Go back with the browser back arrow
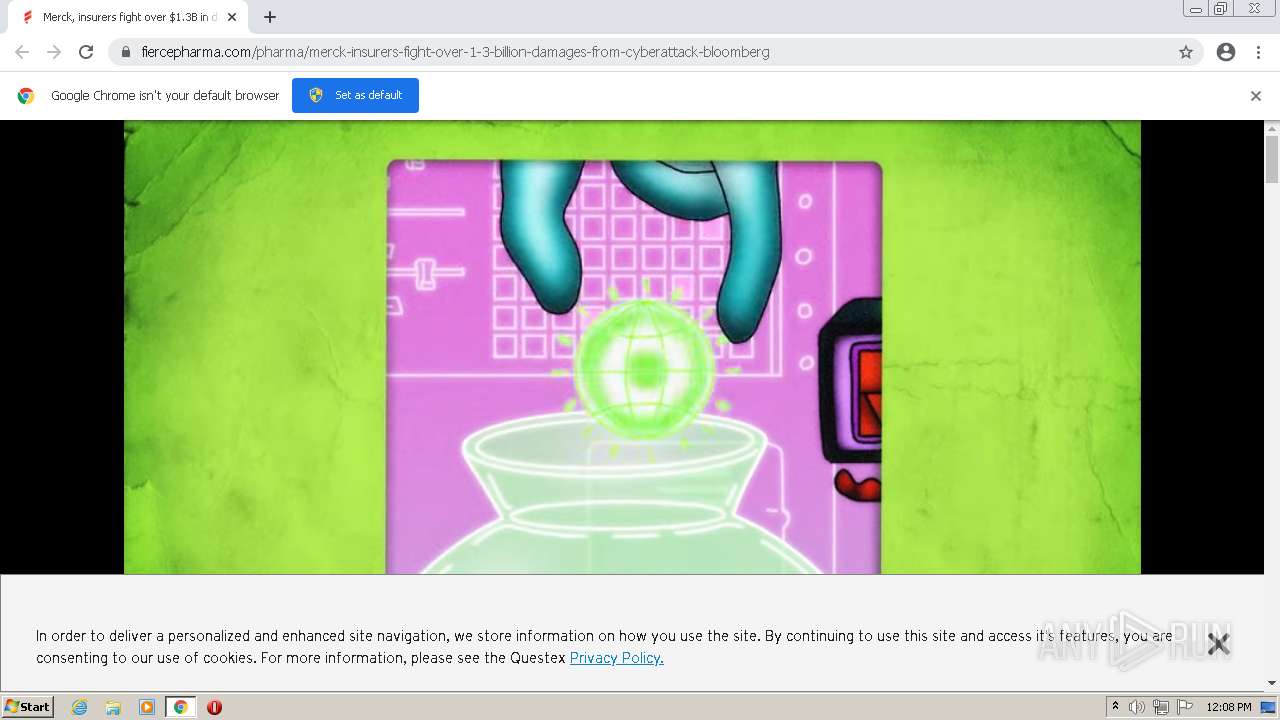Viewport: 1280px width, 720px height. (22, 52)
